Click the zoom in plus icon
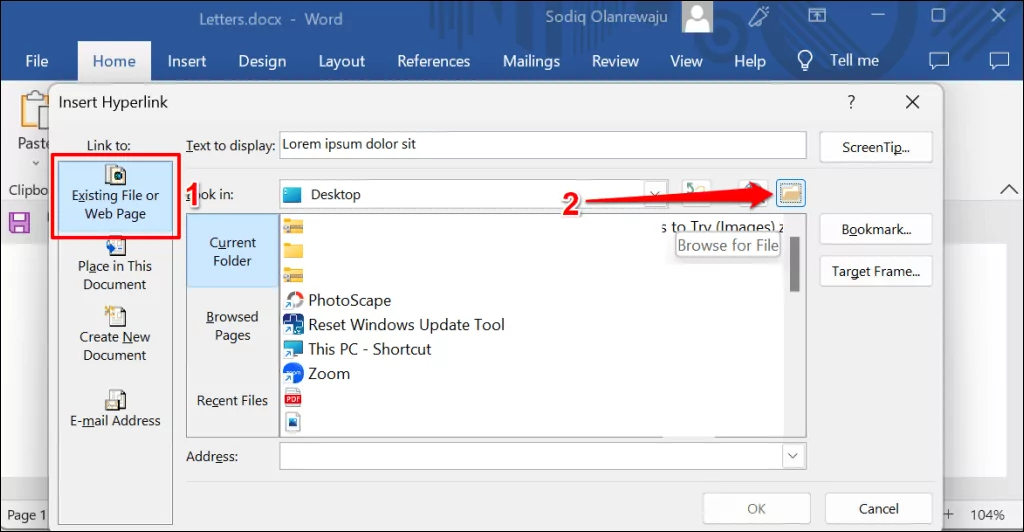Screen dimensions: 1024x532 [948, 514]
